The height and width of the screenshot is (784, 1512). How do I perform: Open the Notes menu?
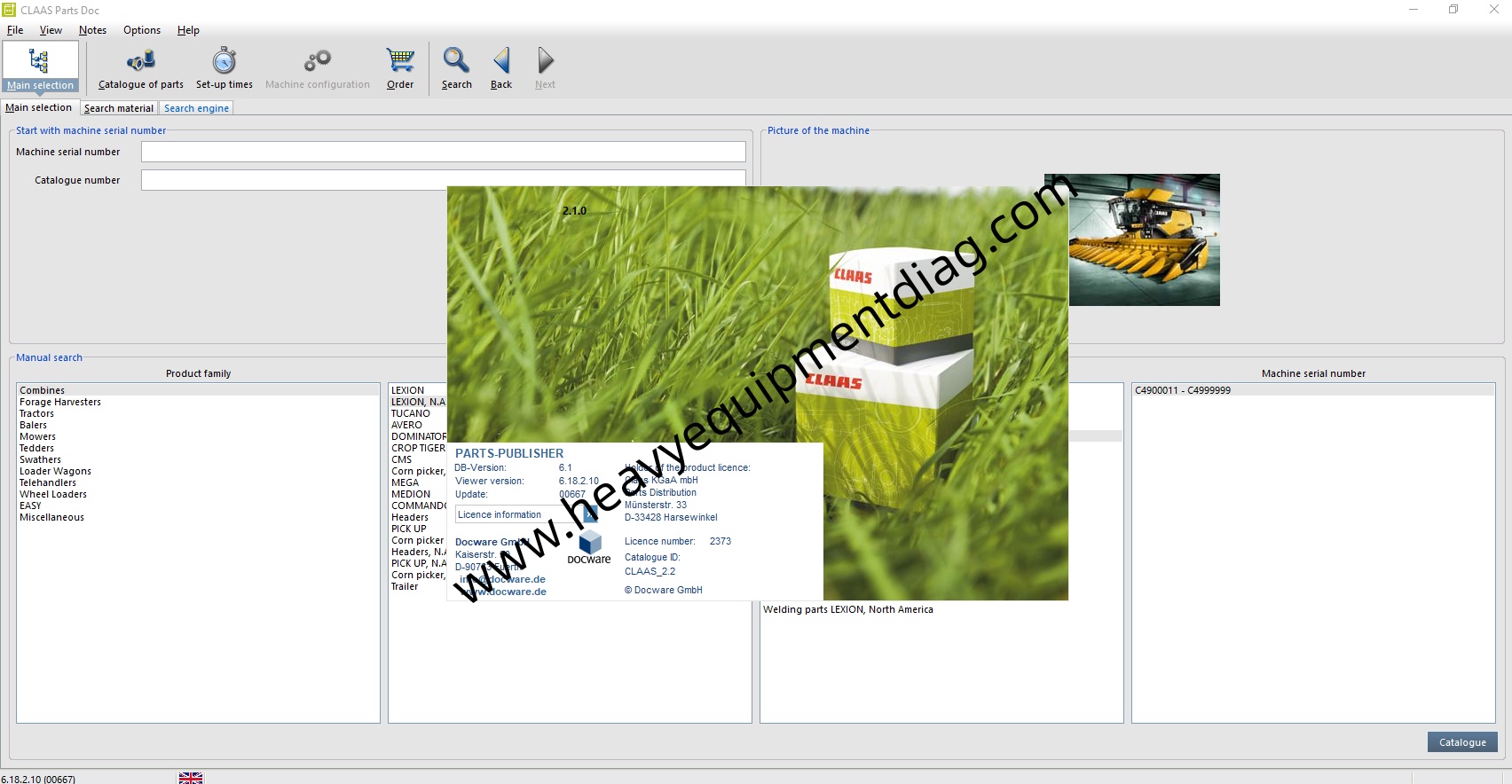(92, 30)
